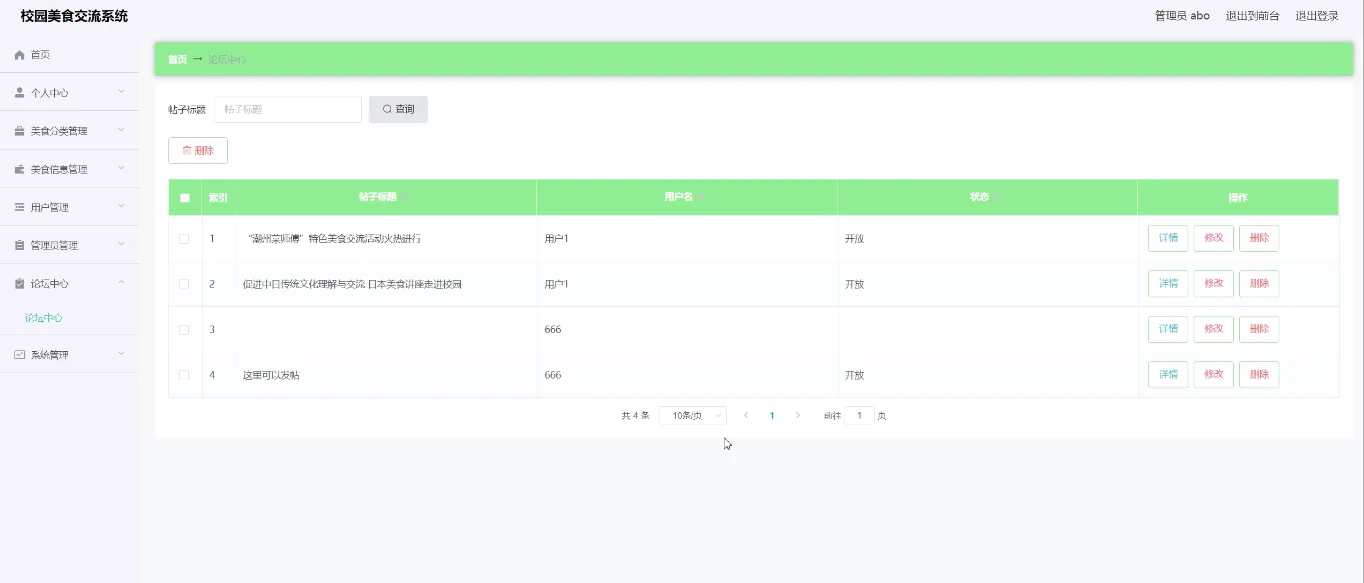Click the post title 这里可以发帖

271,375
